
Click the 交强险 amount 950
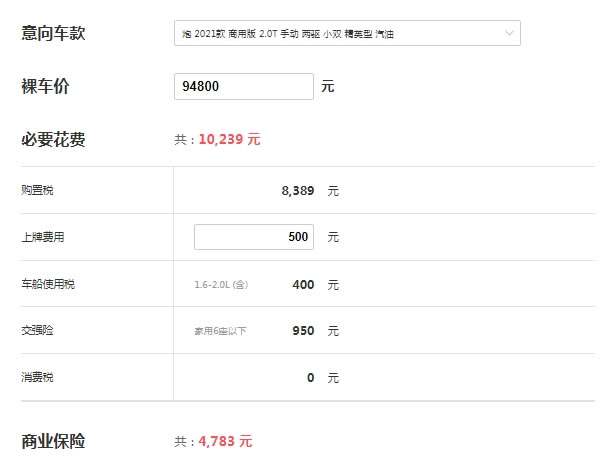(x=303, y=331)
